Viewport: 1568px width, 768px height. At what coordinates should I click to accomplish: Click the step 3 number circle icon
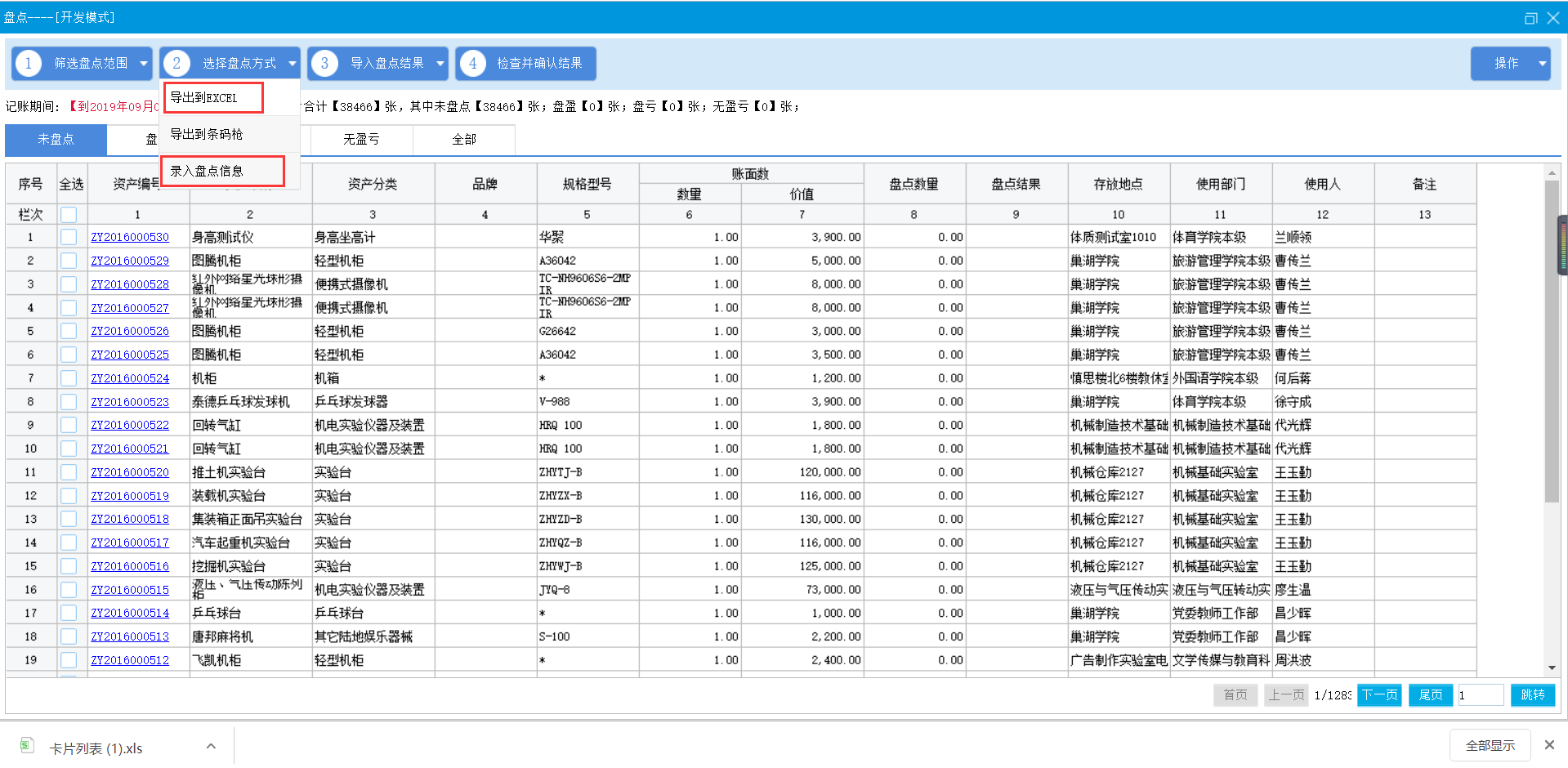(x=324, y=63)
